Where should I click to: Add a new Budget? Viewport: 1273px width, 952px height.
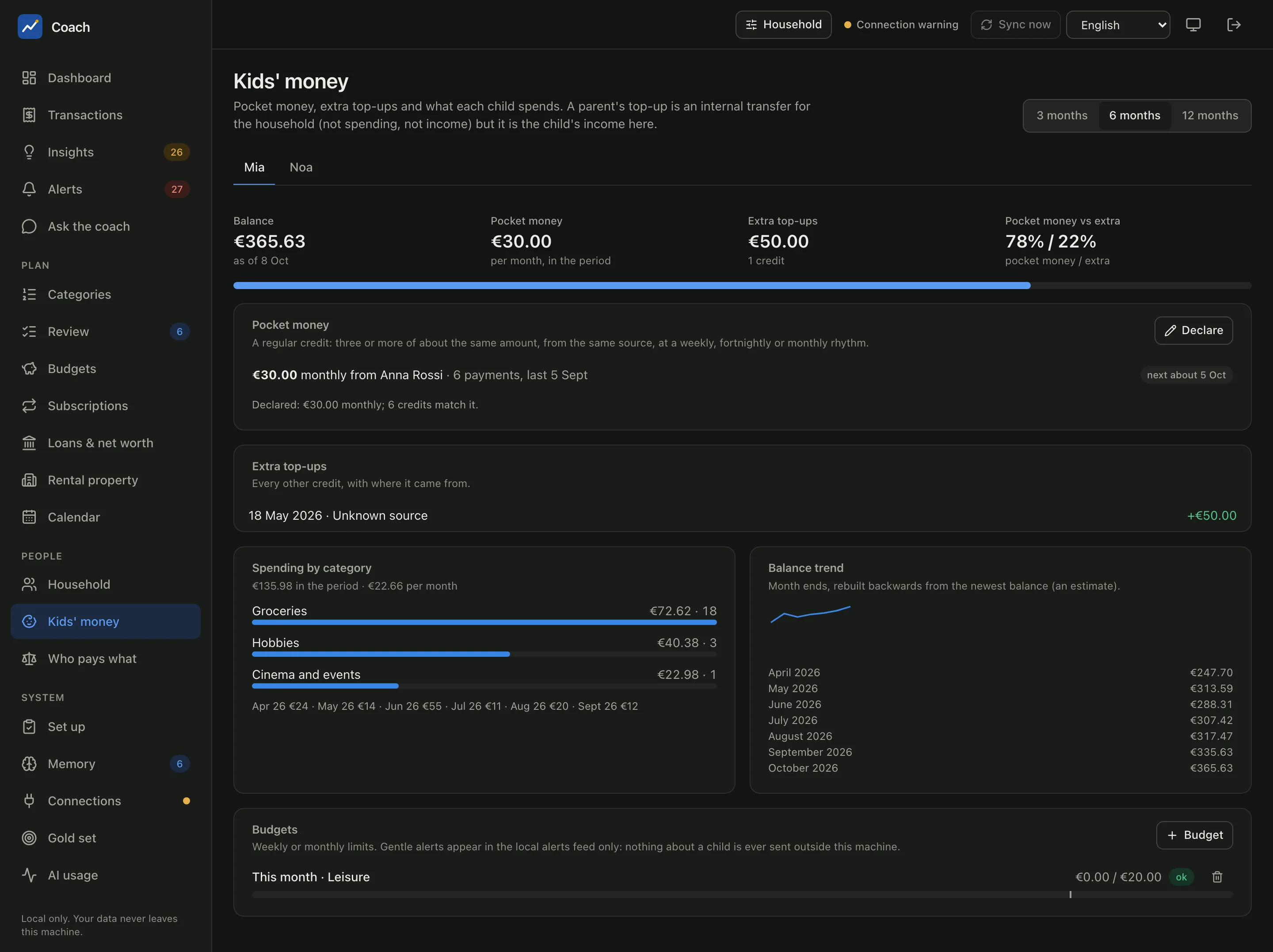[1194, 835]
